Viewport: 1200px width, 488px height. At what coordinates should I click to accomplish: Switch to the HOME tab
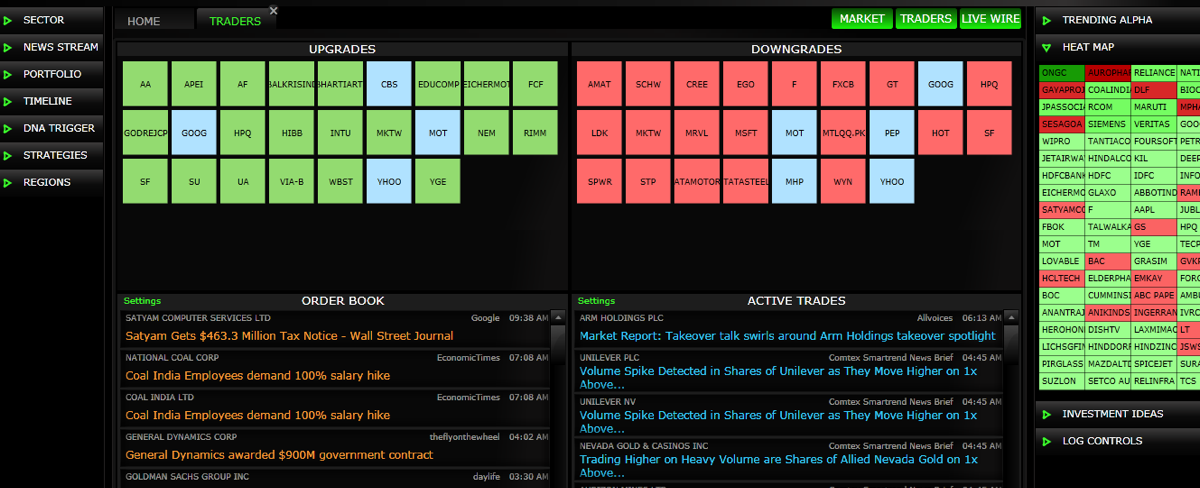click(x=154, y=21)
